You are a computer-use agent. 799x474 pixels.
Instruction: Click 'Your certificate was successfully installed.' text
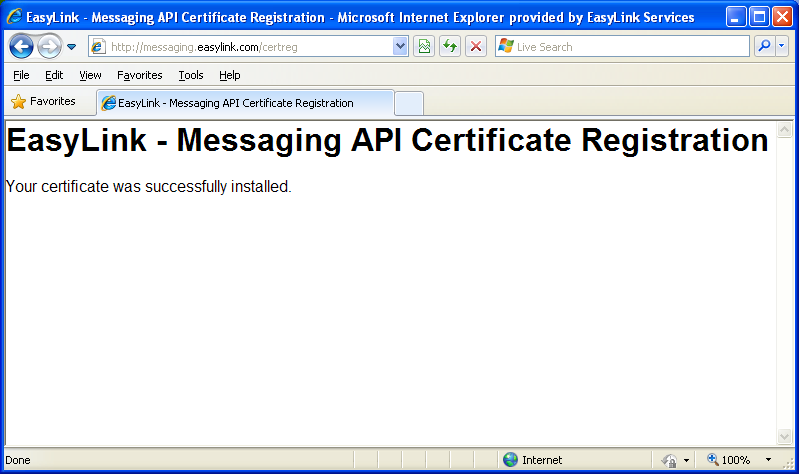(x=148, y=187)
